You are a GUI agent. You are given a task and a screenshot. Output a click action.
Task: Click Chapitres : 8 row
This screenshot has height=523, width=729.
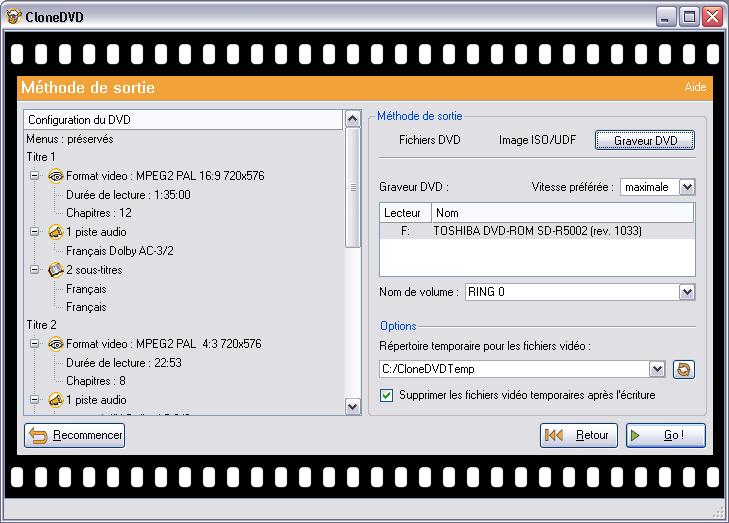96,381
